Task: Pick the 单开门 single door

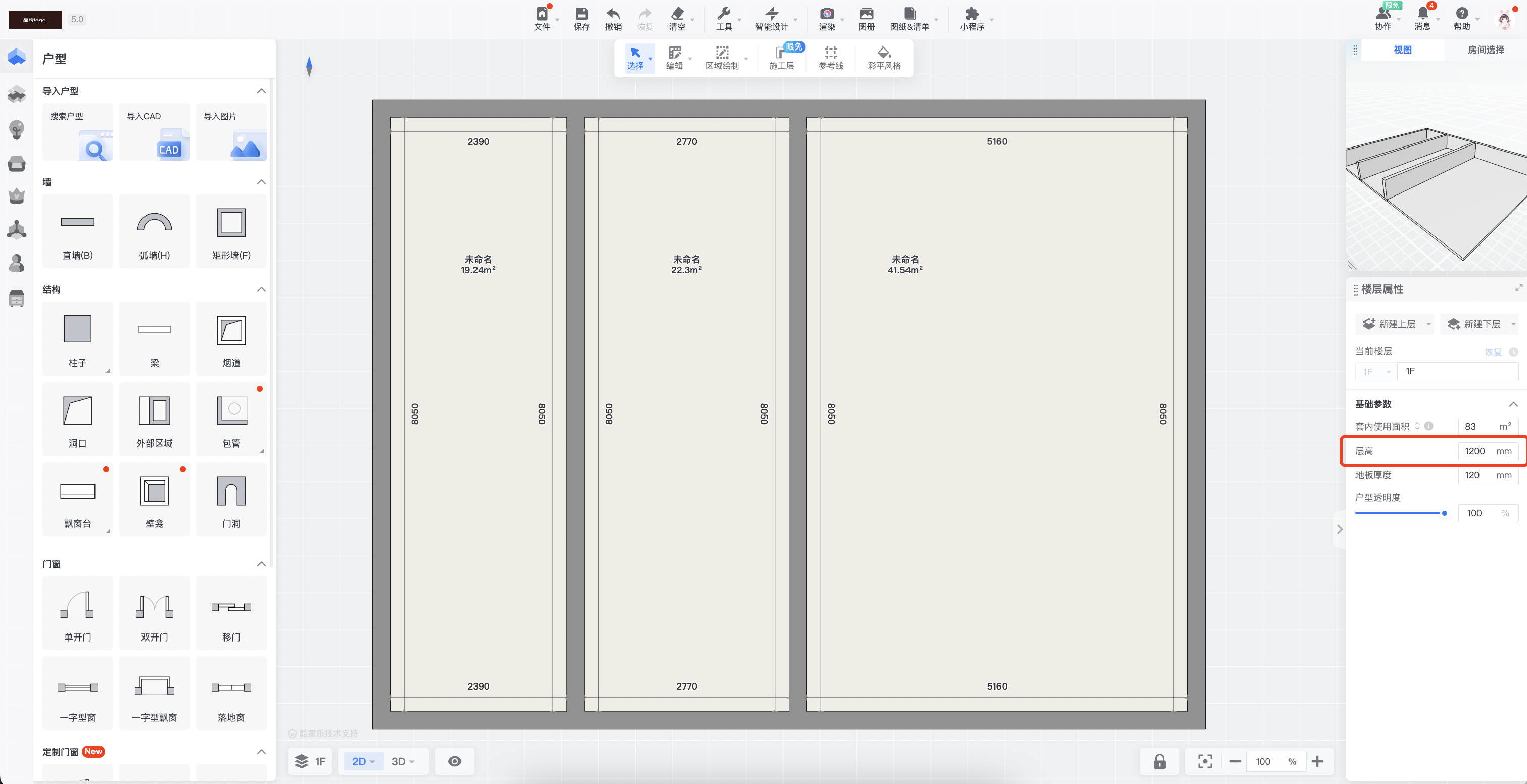Action: click(x=78, y=613)
